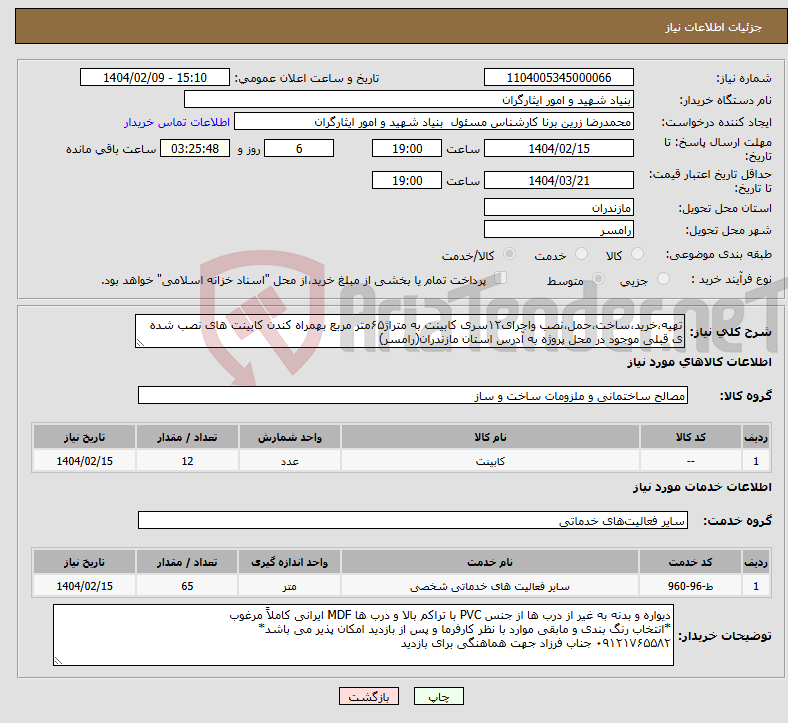Click the delivery province field مازندران
Screen dimensions: 788x723
(558, 208)
